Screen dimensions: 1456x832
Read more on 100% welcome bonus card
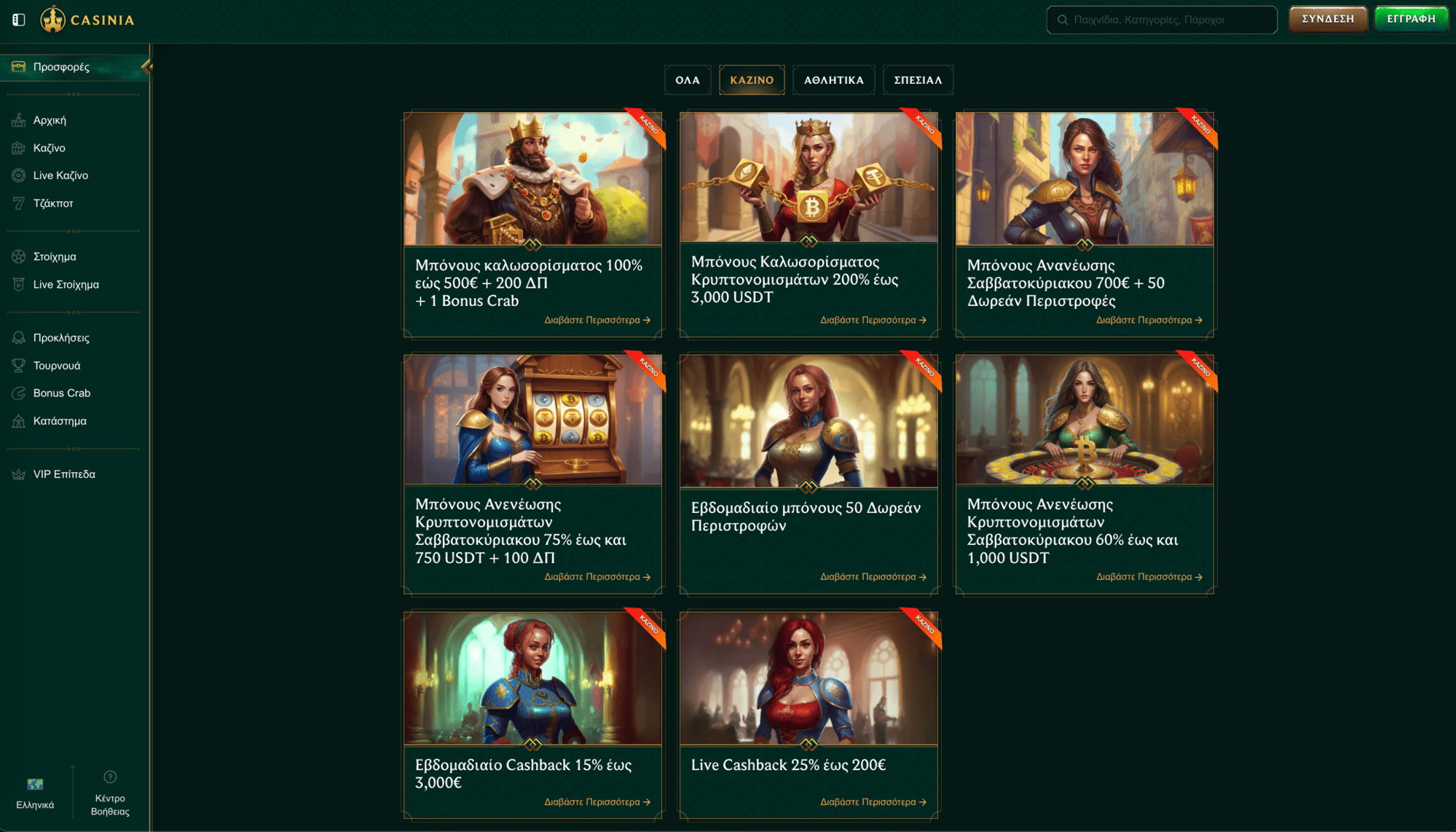coord(597,320)
